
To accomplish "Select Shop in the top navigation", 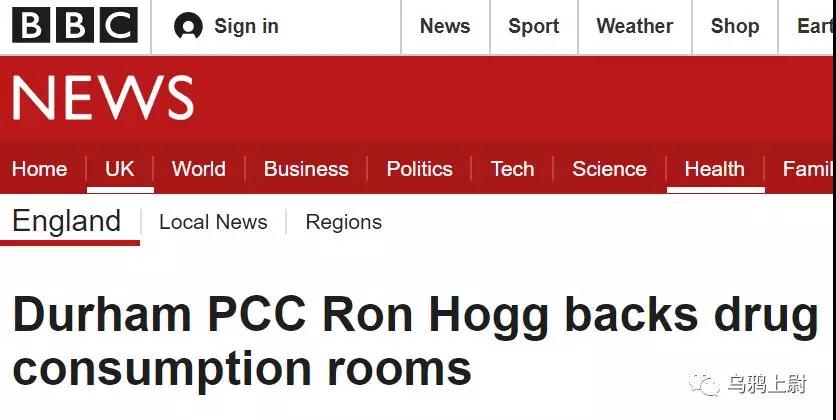I will [x=735, y=26].
